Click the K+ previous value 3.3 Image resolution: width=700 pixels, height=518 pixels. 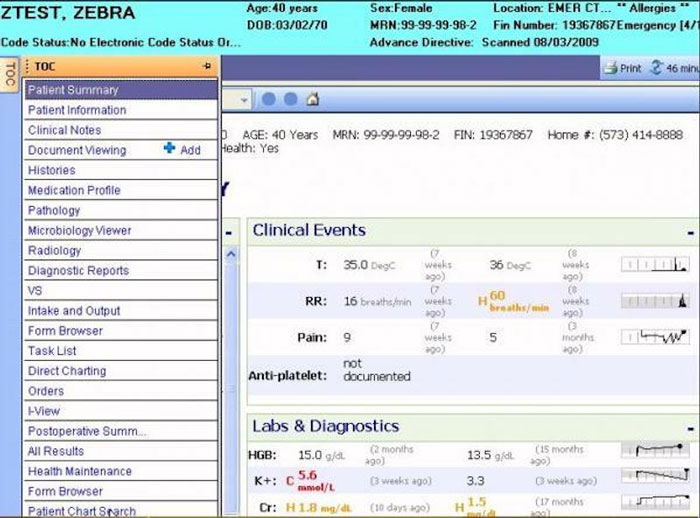476,481
